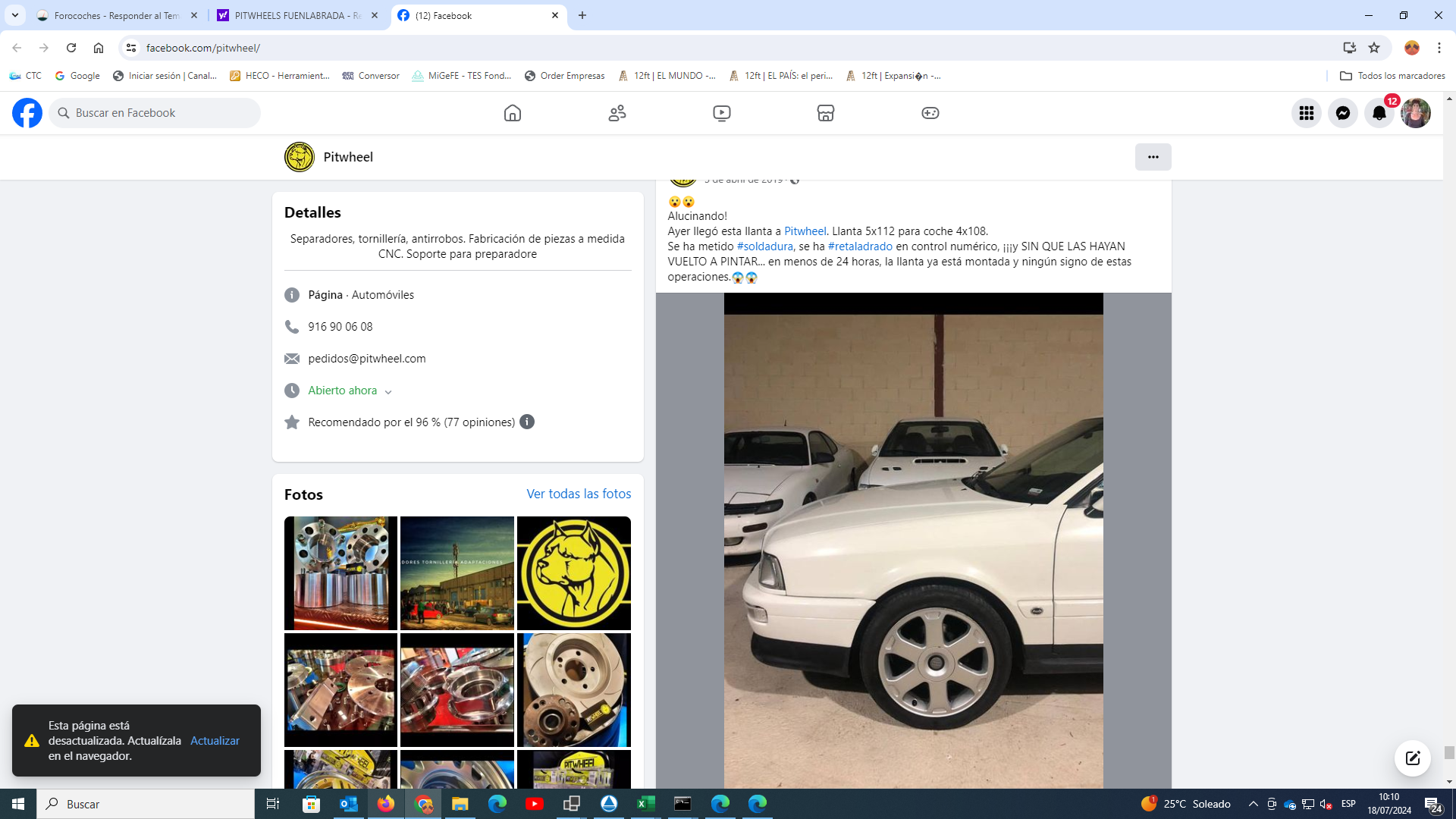The height and width of the screenshot is (819, 1456).
Task: Open the yellow pitbull logo photo thumbnail
Action: click(574, 573)
